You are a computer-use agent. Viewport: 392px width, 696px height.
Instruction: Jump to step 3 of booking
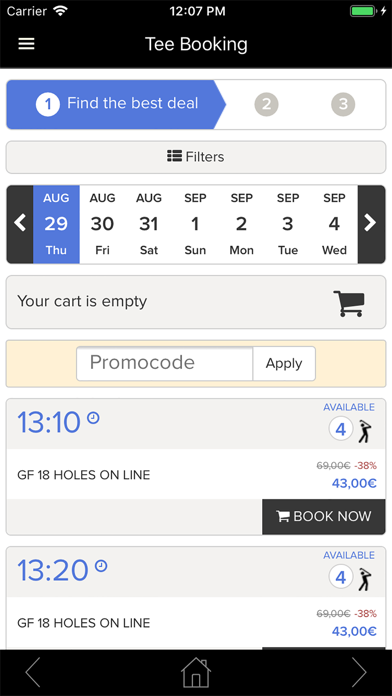tap(343, 104)
